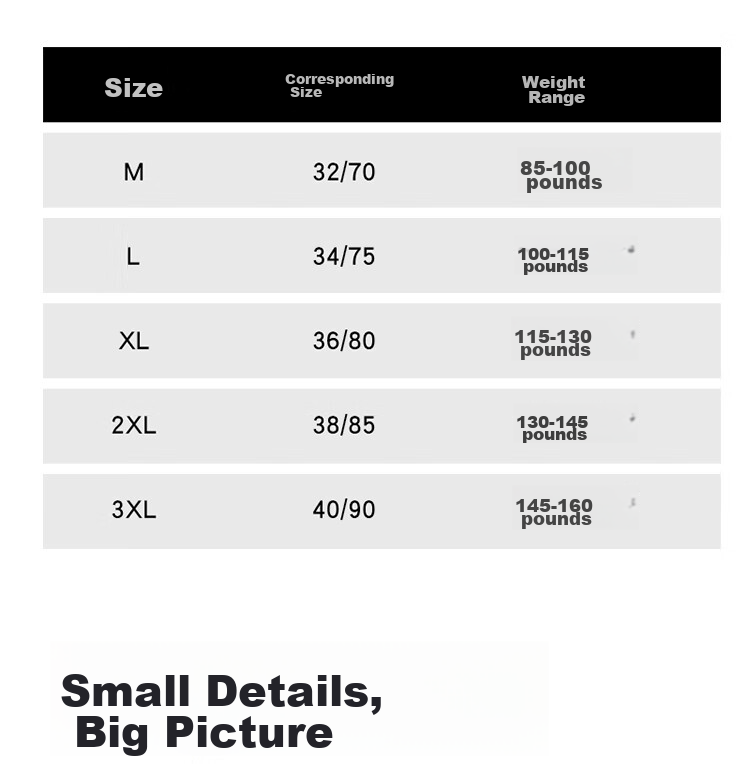The width and height of the screenshot is (750, 764).
Task: Click the 115-130 pounds weight range
Action: tap(553, 344)
